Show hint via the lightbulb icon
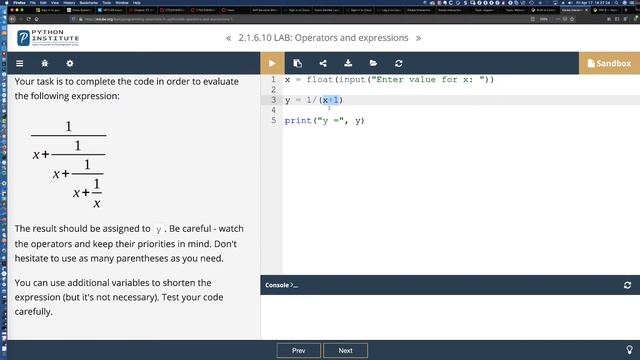640x360 pixels. (629, 350)
